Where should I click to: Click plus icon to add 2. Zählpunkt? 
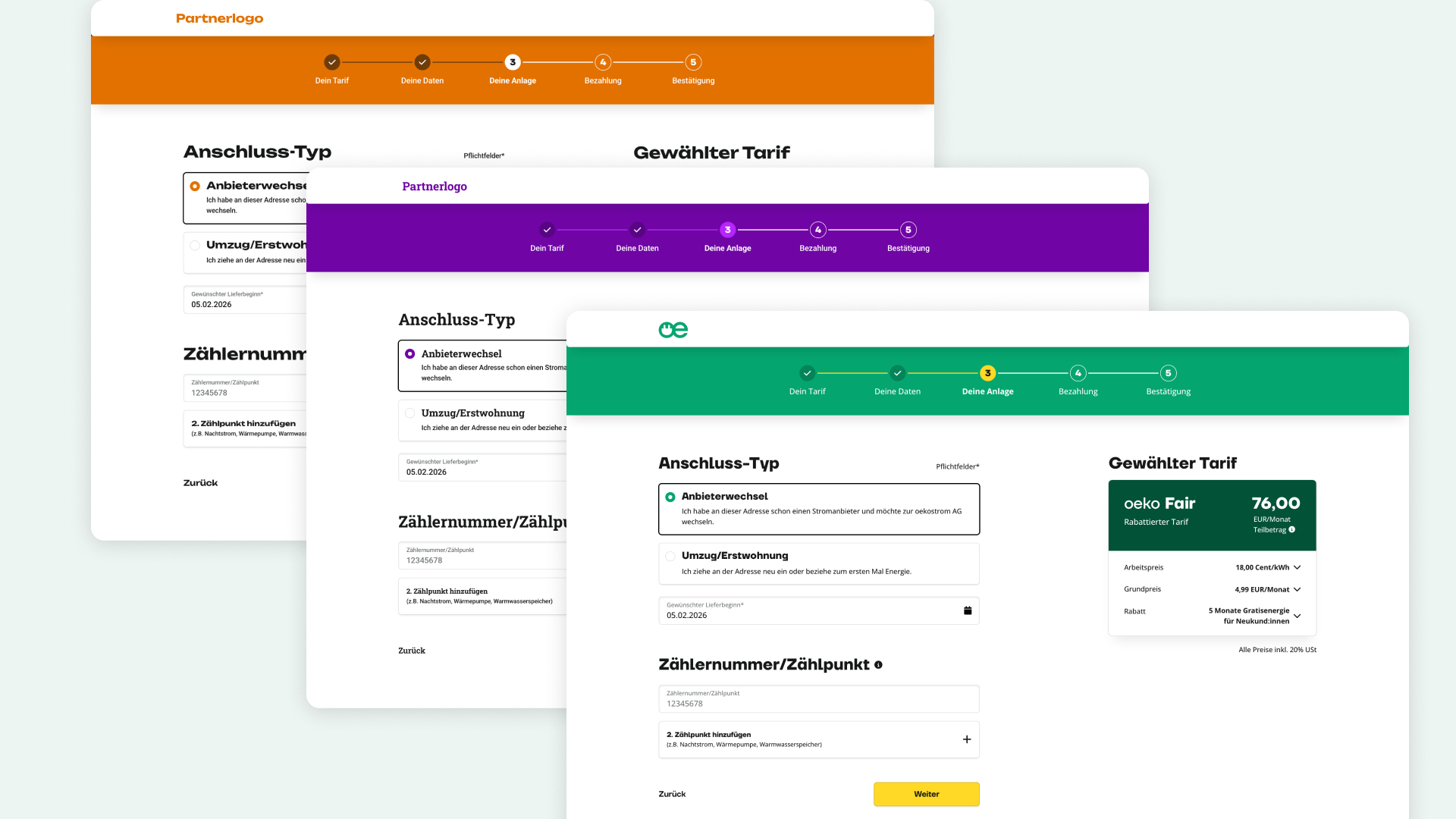click(967, 739)
